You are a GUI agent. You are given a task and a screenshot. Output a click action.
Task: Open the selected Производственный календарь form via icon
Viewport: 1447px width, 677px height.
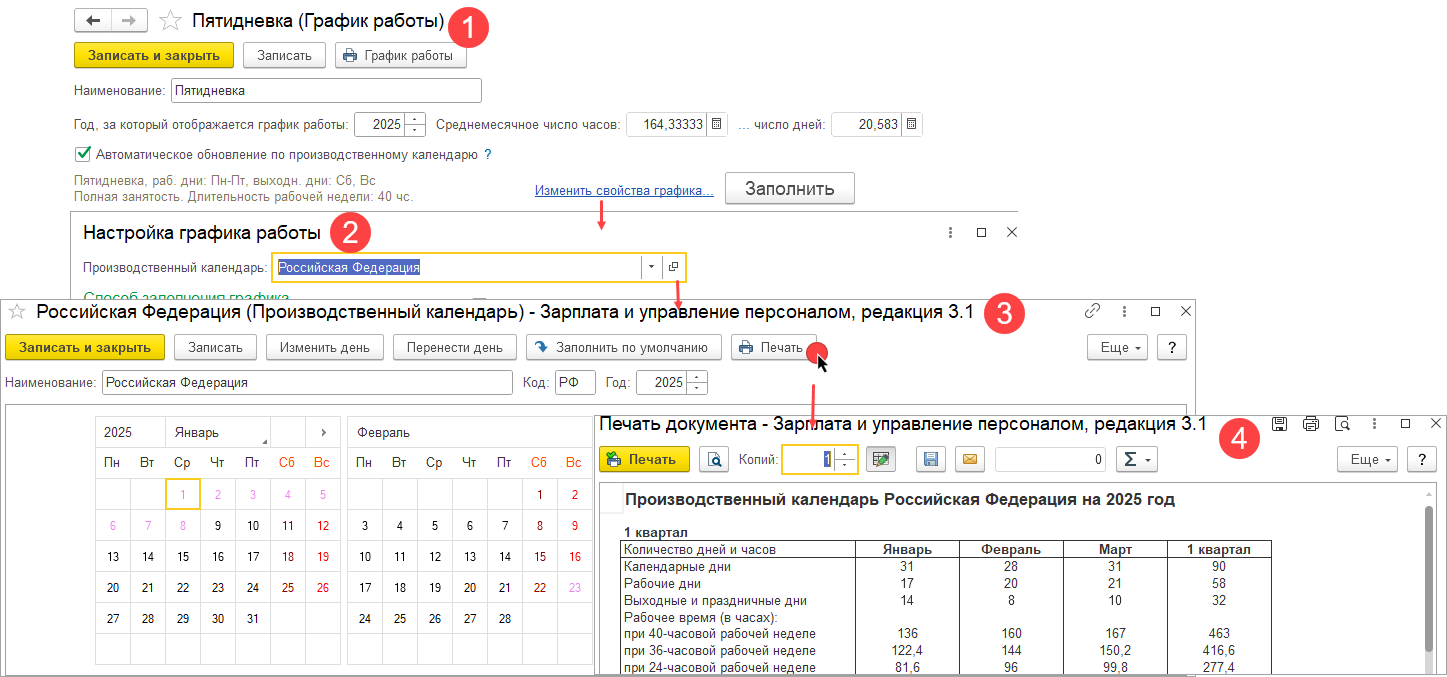[x=675, y=267]
